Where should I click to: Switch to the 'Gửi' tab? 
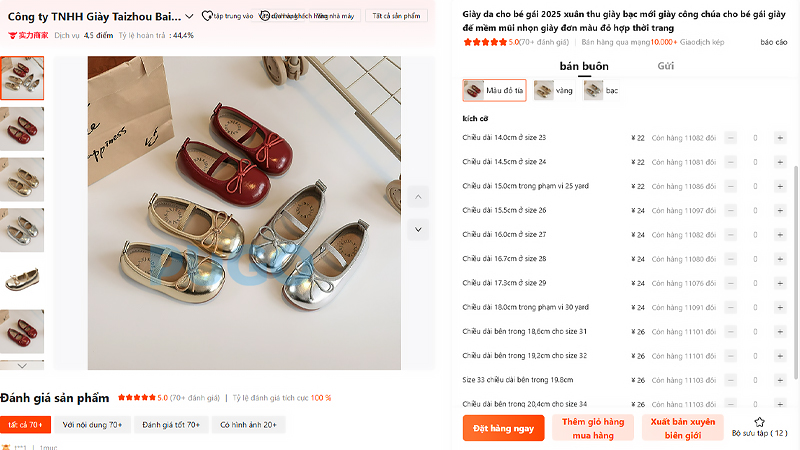pos(665,66)
